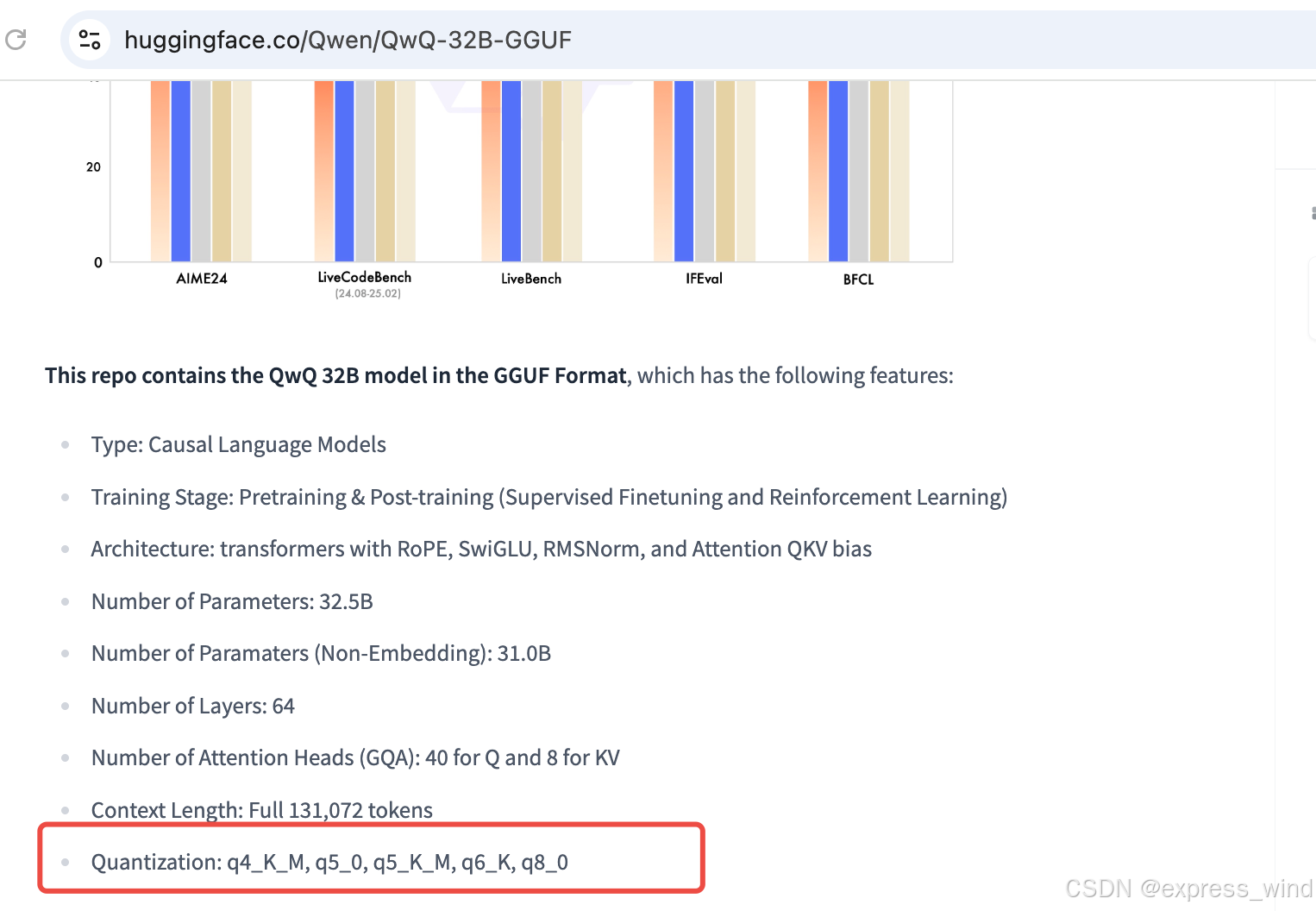Click the blue bar above BFCL

[838, 171]
